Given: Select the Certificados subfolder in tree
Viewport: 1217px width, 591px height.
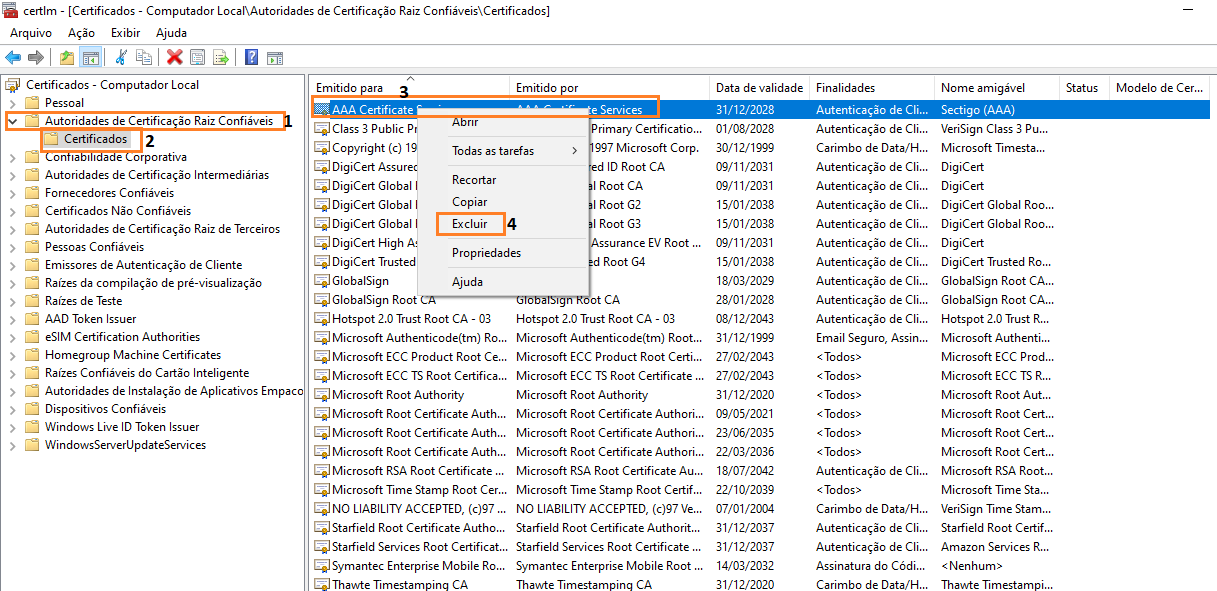Looking at the screenshot, I should (95, 139).
